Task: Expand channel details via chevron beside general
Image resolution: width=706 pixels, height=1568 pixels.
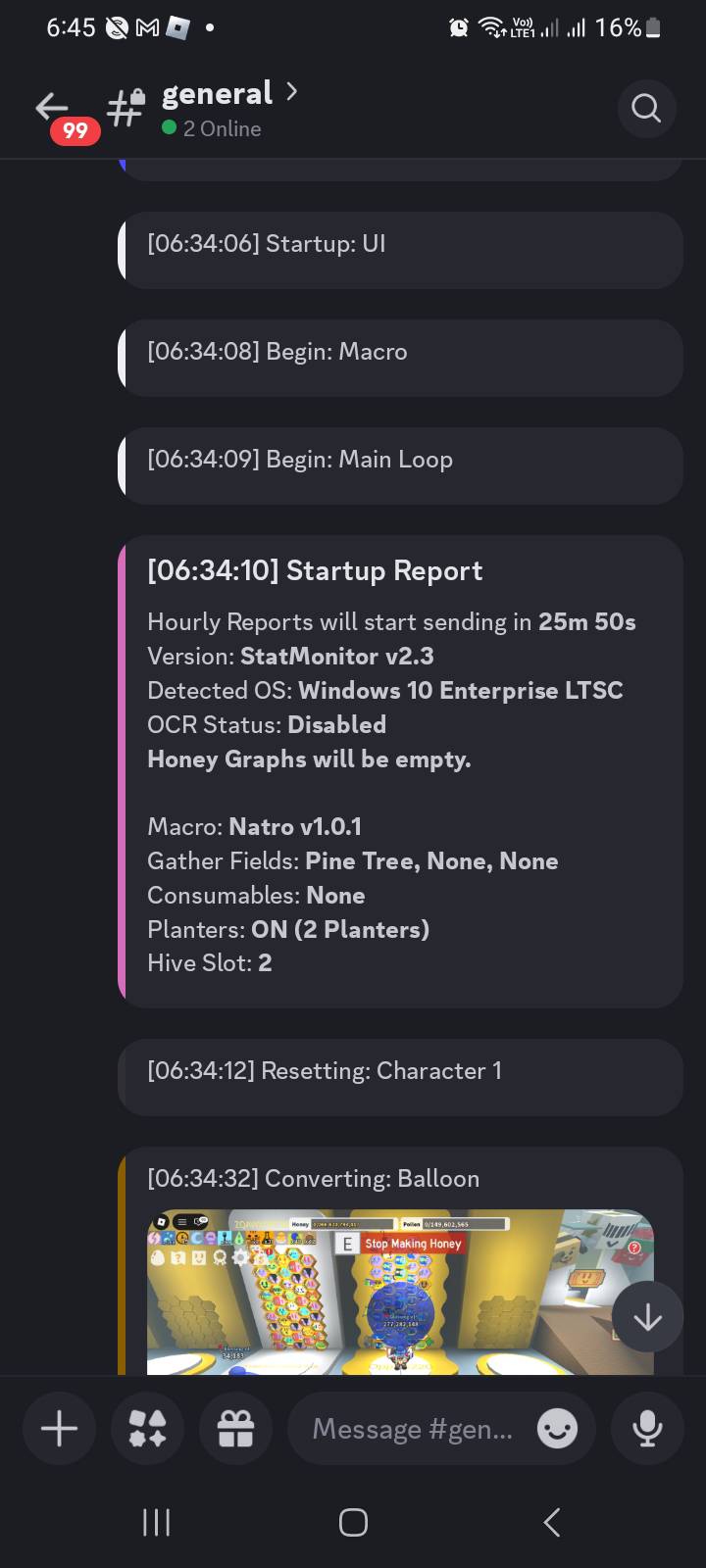Action: tap(291, 91)
